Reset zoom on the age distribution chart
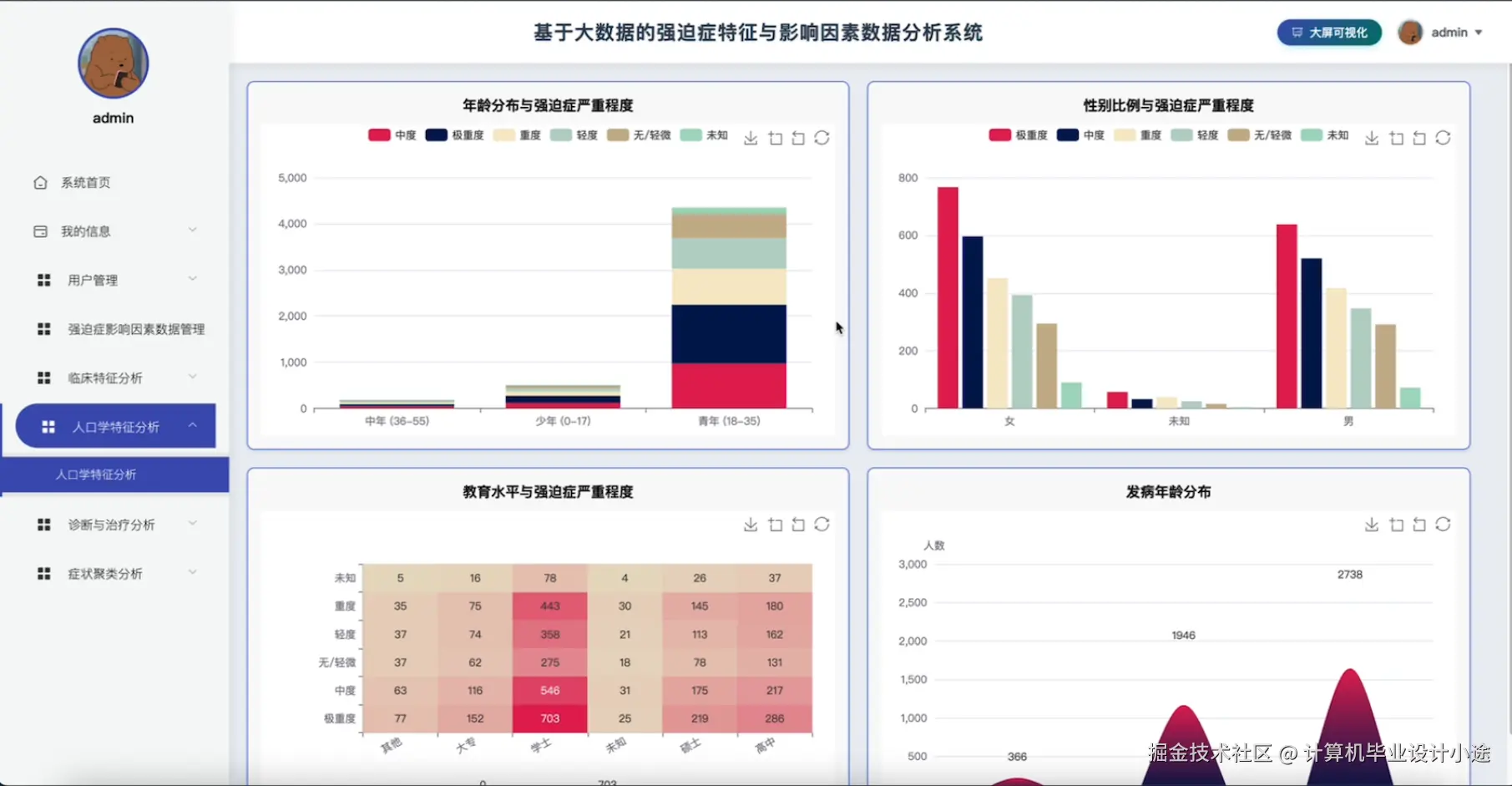 798,138
